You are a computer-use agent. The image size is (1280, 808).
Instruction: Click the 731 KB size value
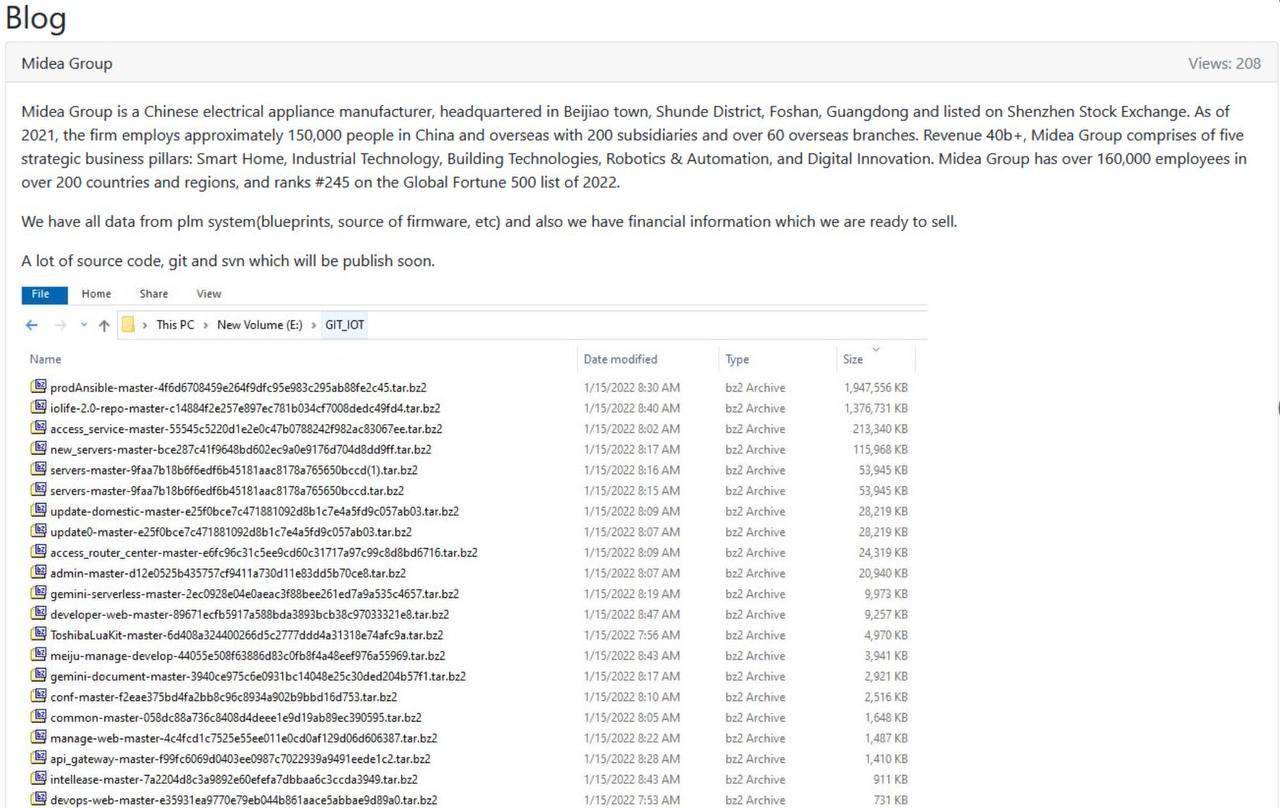click(890, 800)
